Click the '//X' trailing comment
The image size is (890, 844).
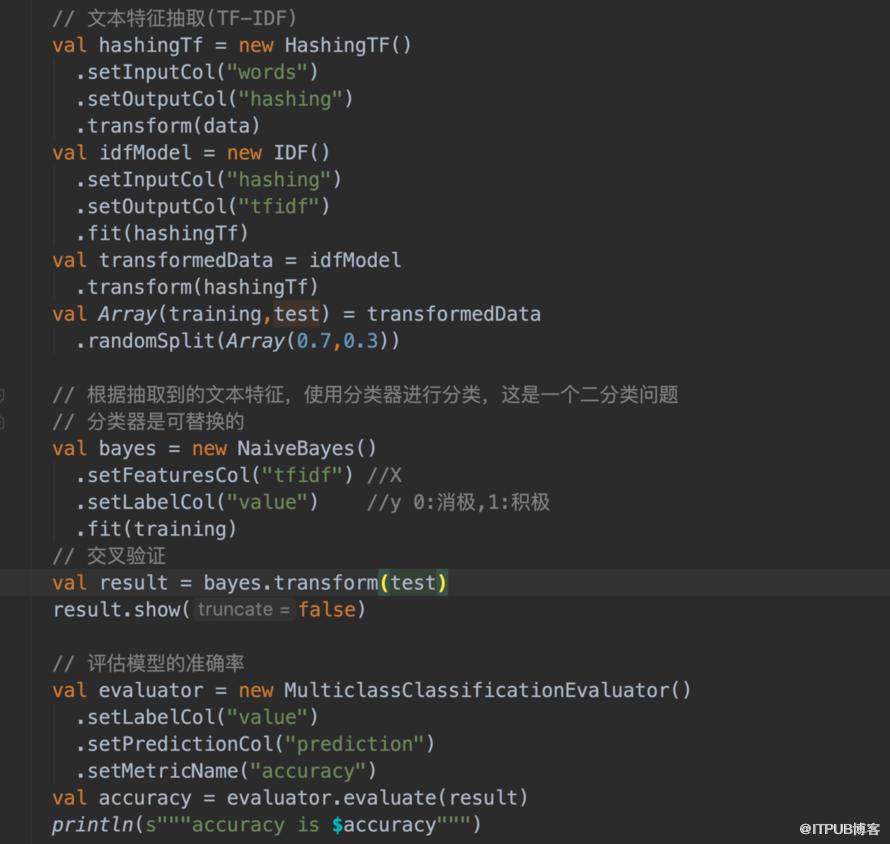point(384,476)
